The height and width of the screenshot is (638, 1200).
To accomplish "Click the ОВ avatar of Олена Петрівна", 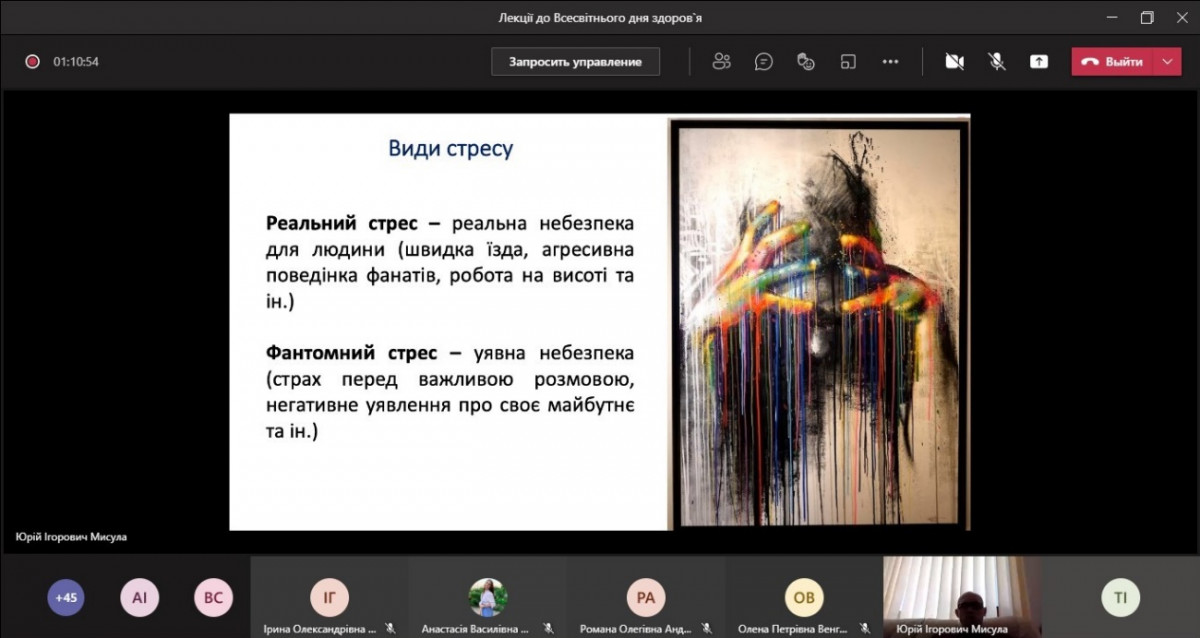I will point(804,598).
